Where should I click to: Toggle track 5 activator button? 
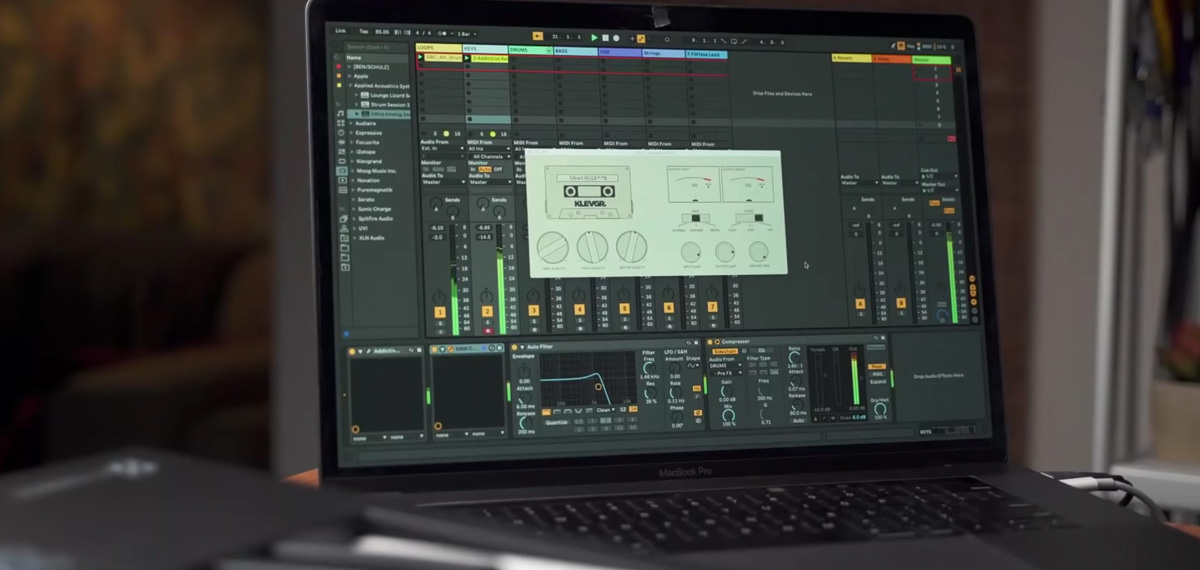(x=624, y=309)
